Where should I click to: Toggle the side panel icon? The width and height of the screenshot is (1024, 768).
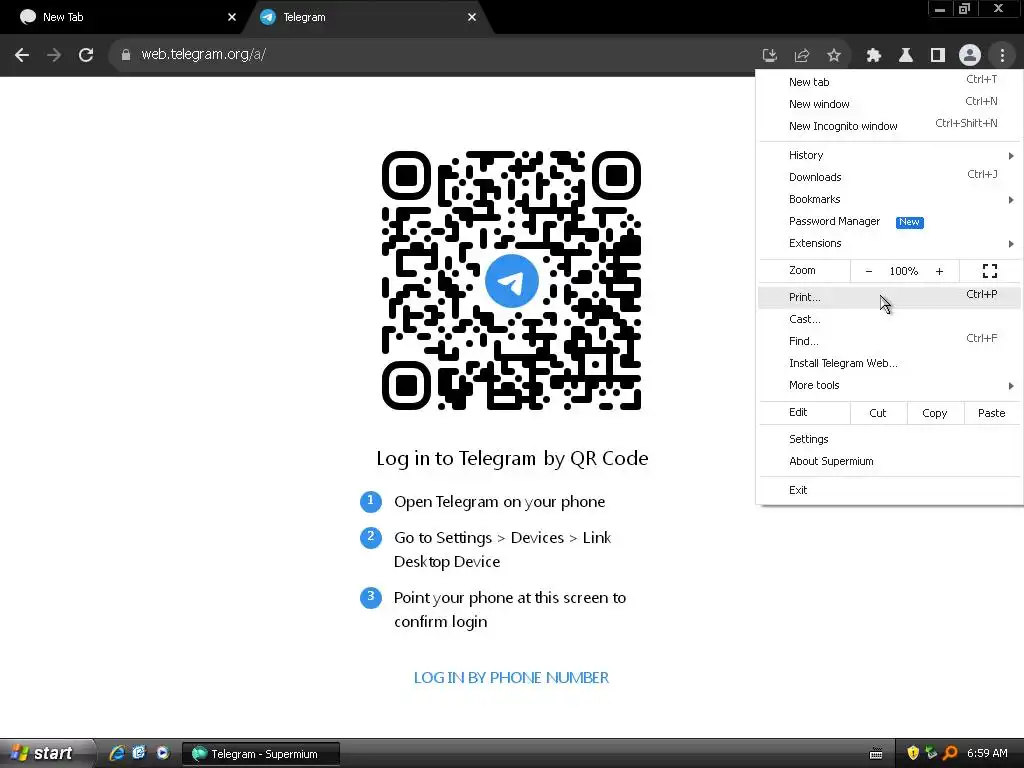pos(938,56)
